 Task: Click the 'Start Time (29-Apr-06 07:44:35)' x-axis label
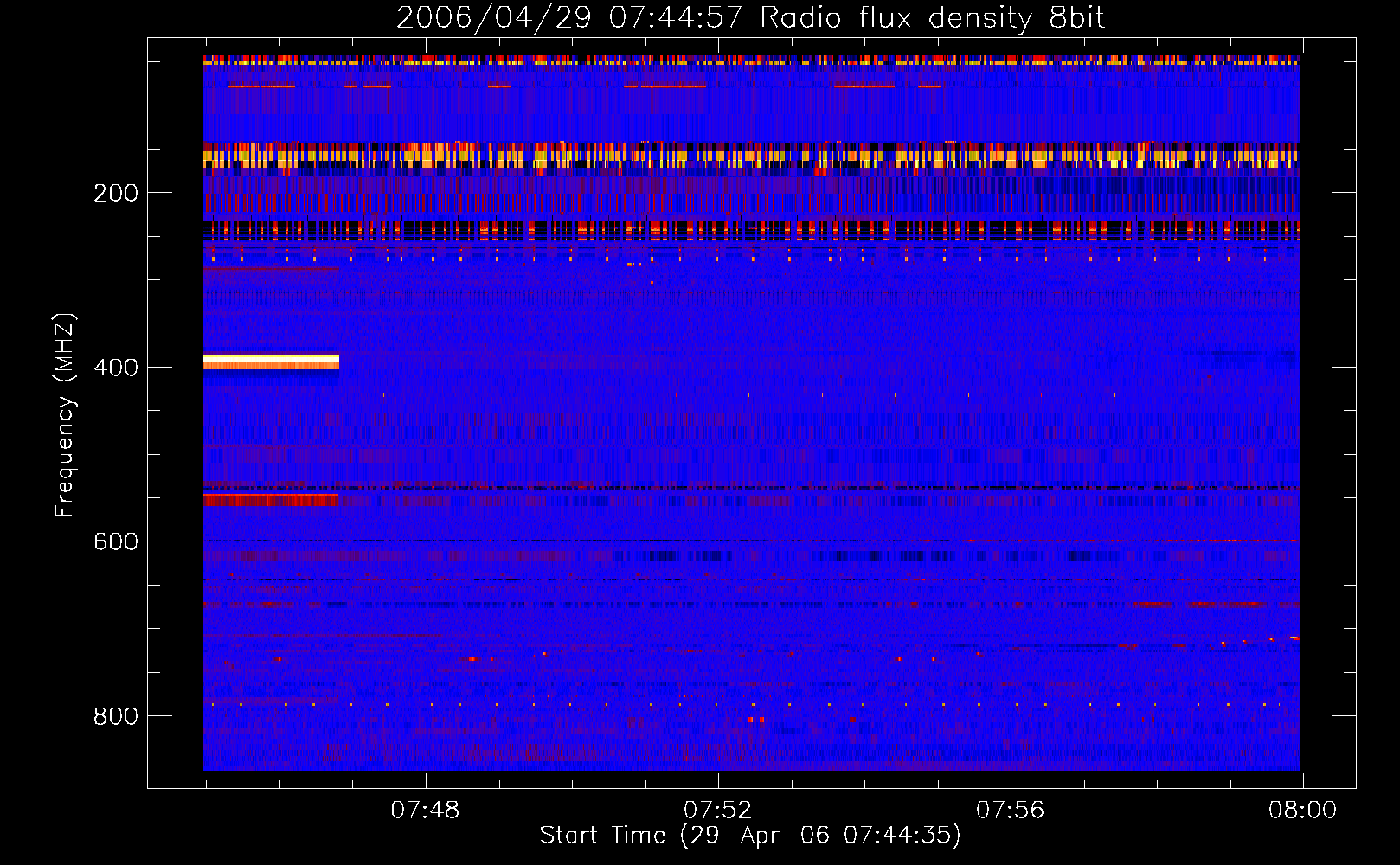[x=750, y=836]
